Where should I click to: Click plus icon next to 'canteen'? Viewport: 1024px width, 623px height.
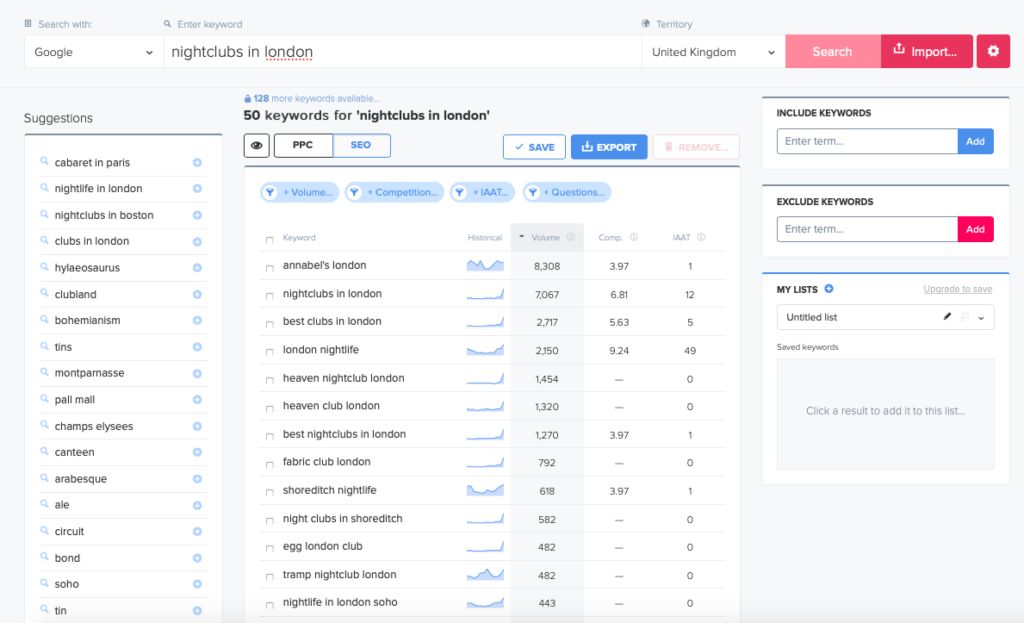pos(197,453)
